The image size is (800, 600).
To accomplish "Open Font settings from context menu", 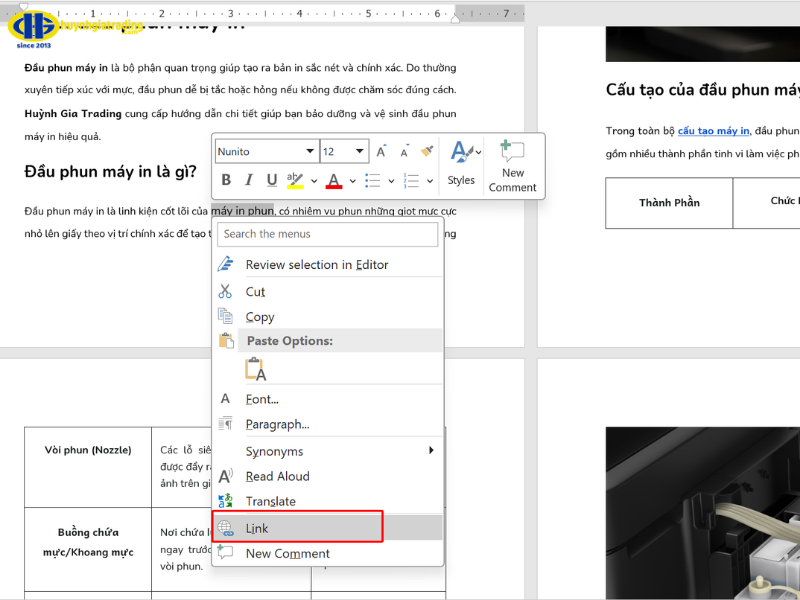I will tap(260, 399).
